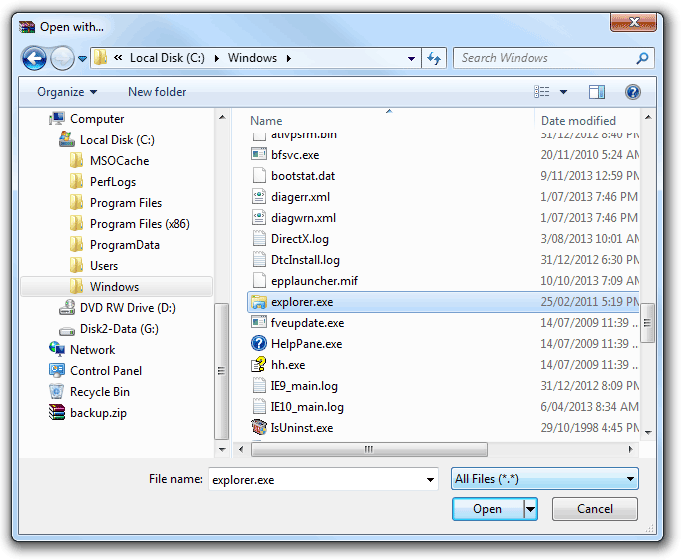
Task: Toggle the preview pane icon
Action: 597,92
